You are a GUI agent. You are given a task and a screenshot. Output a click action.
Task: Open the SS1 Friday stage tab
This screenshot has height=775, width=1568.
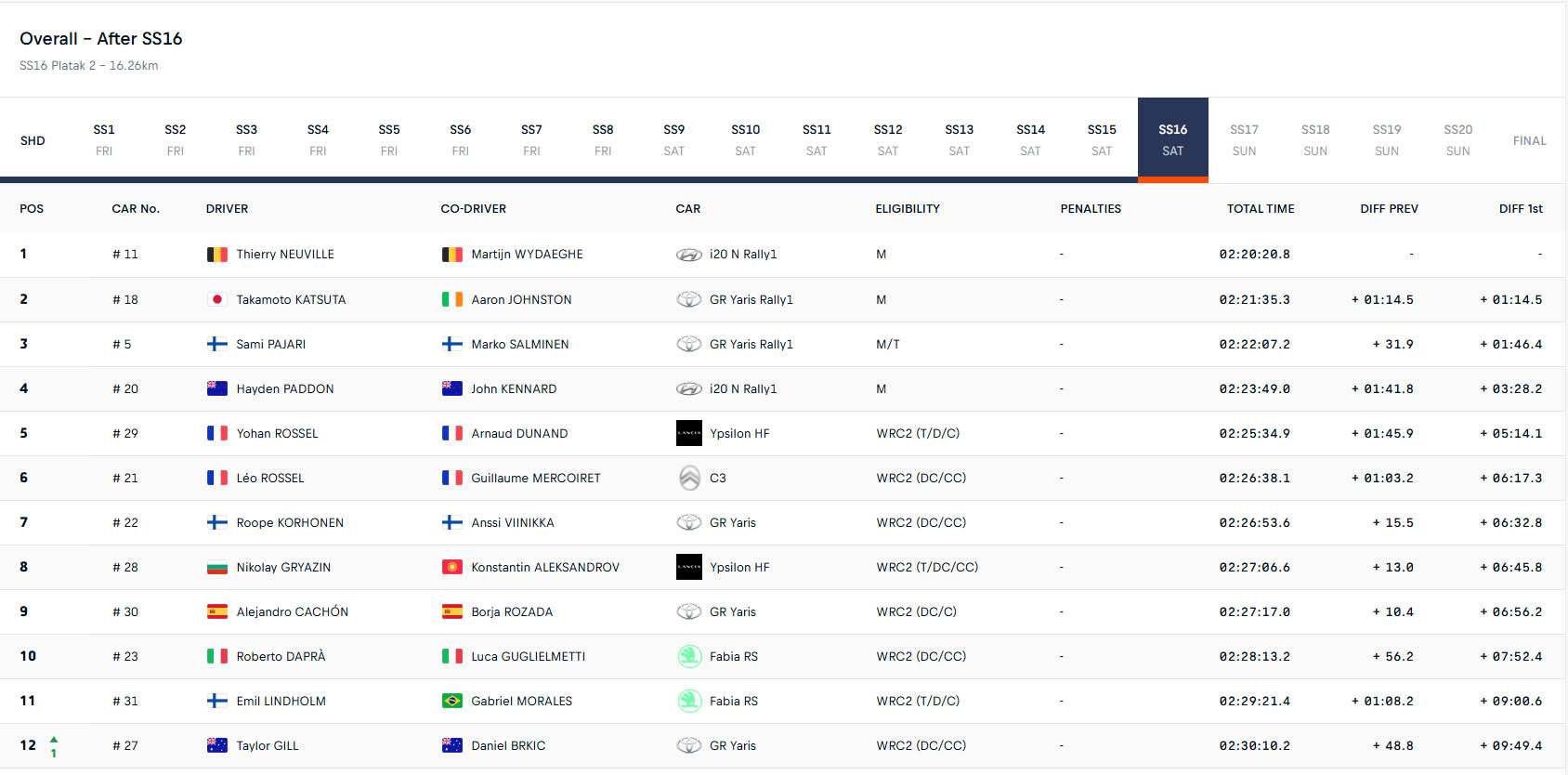[x=104, y=139]
